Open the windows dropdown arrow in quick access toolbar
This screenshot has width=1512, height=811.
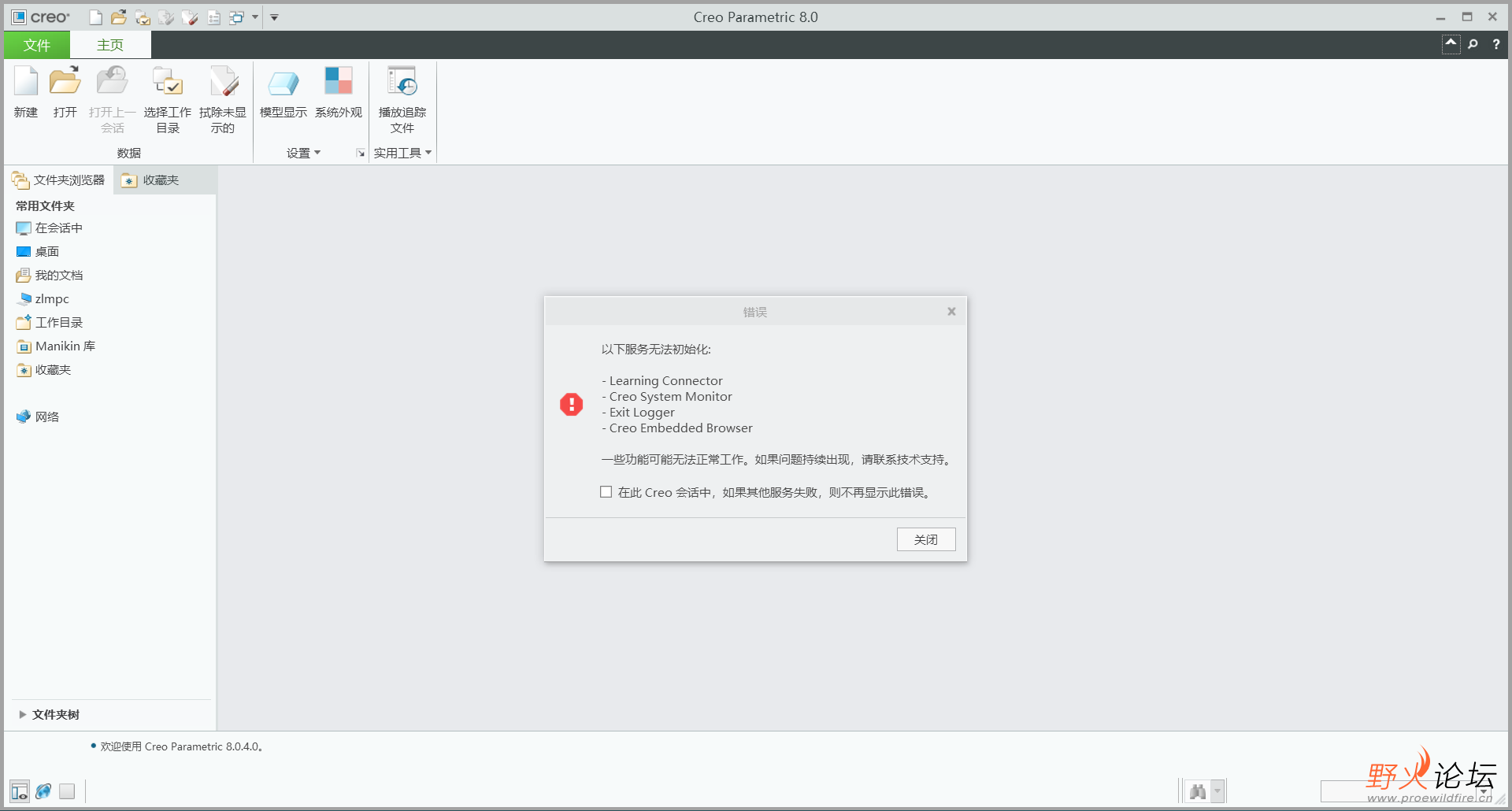pyautogui.click(x=255, y=17)
